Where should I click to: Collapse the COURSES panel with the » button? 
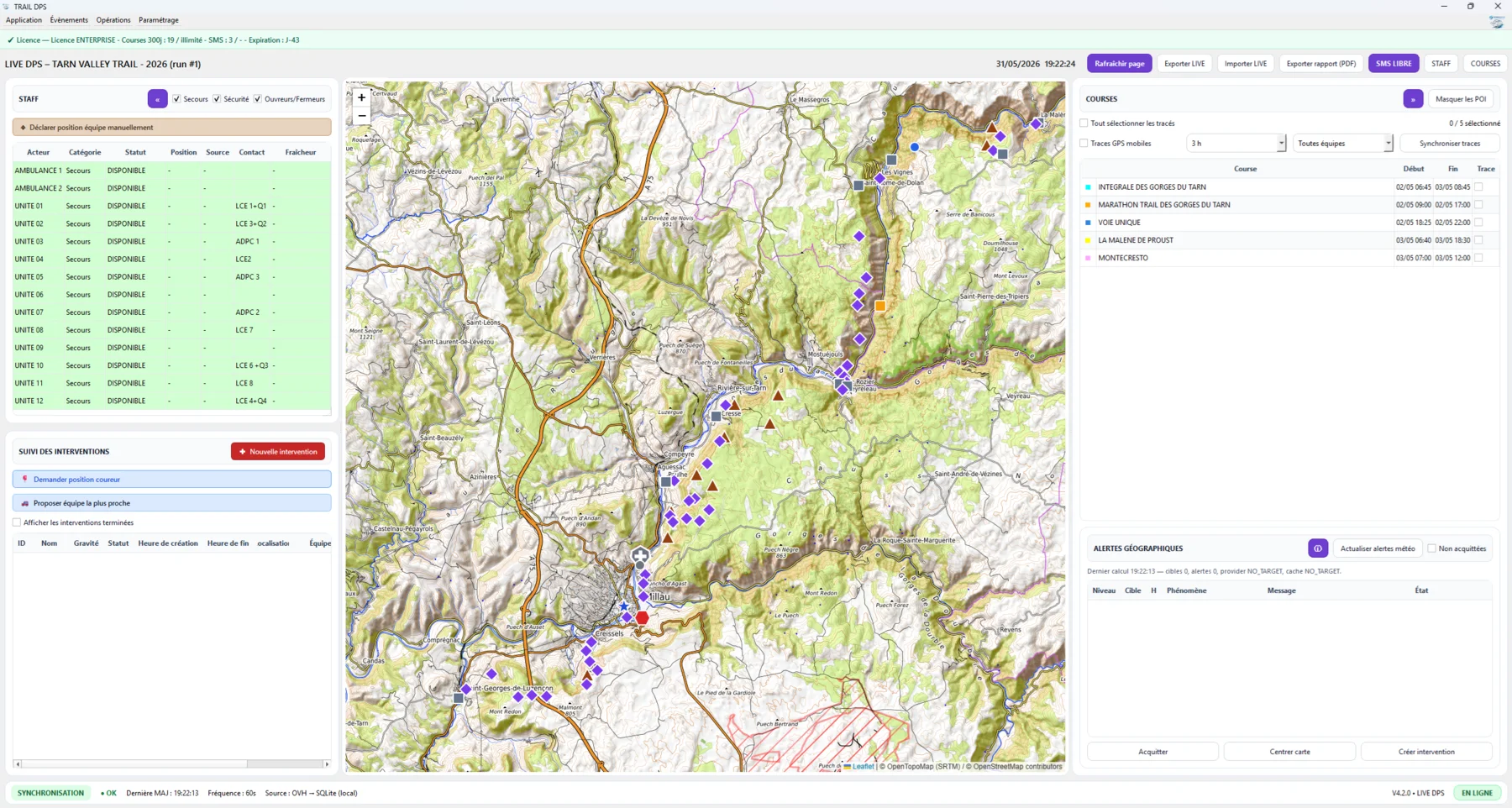(1413, 99)
